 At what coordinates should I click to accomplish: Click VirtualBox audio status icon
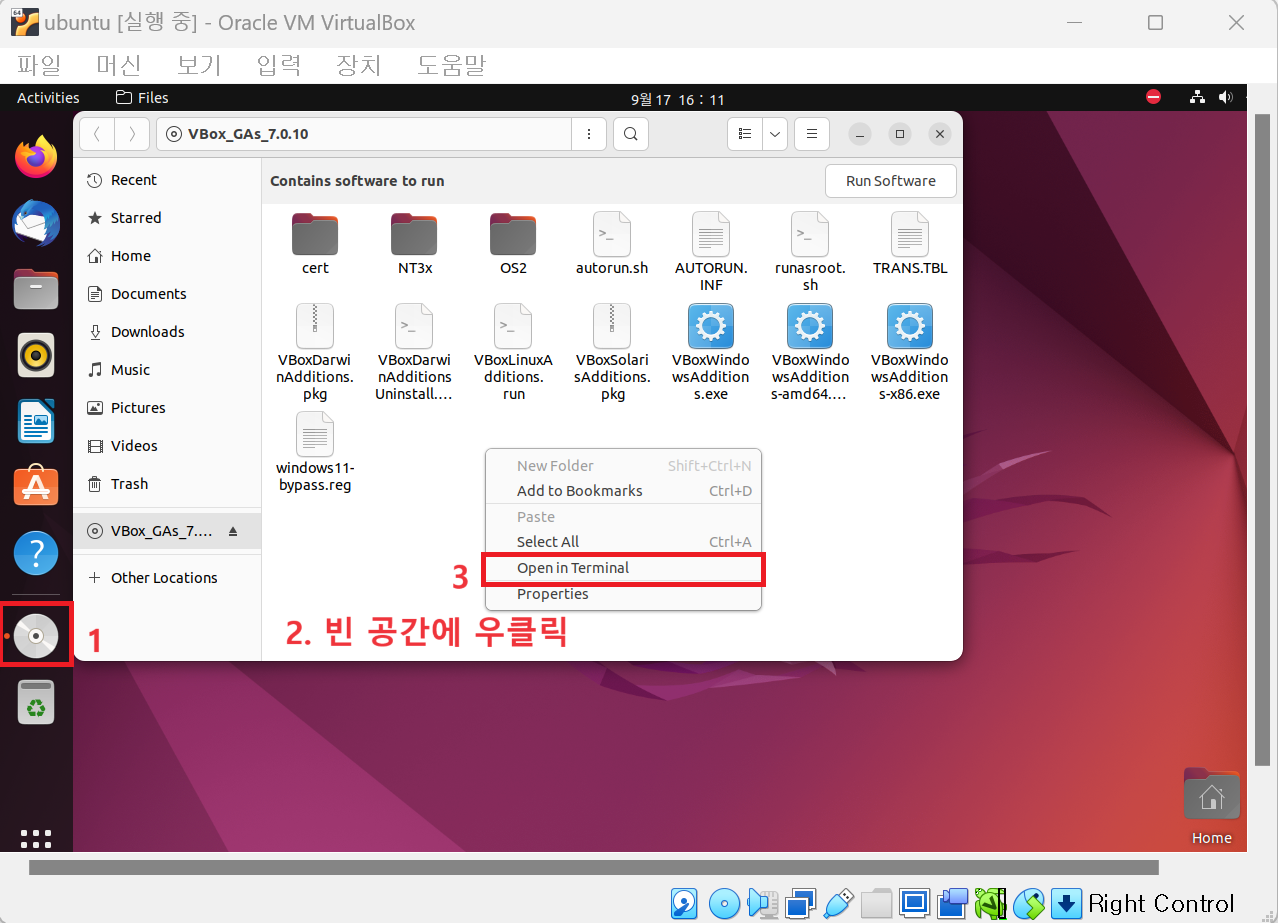pos(762,903)
